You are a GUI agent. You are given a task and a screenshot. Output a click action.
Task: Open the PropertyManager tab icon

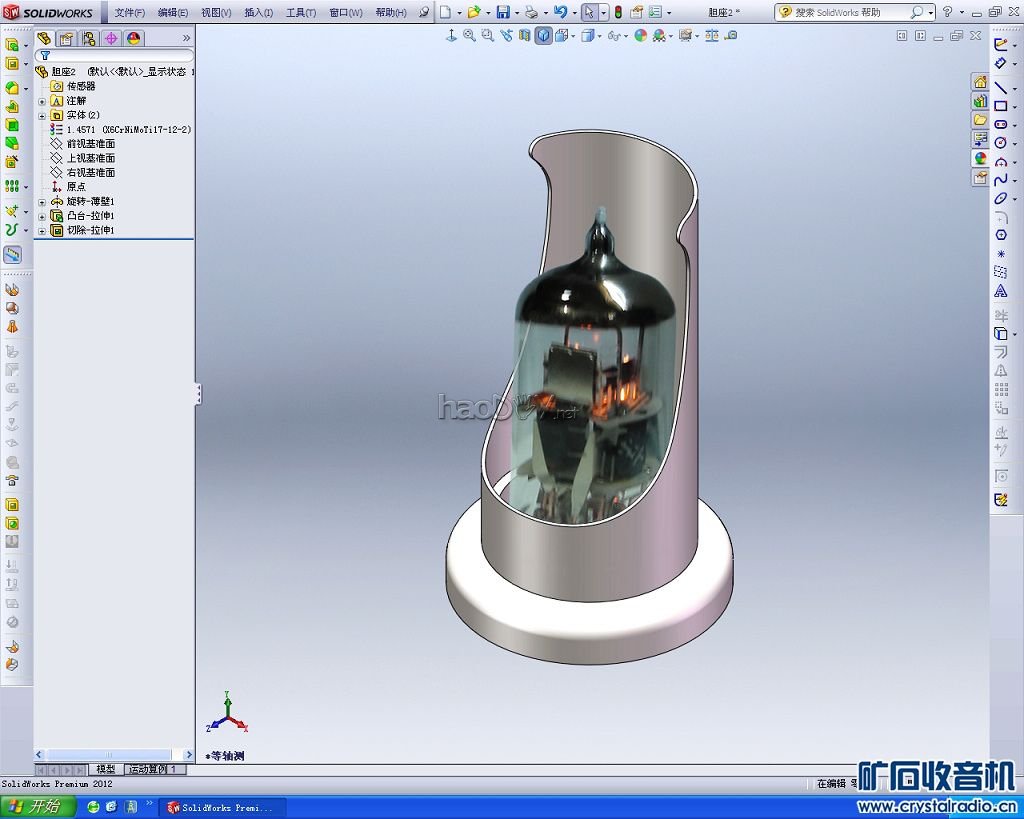click(66, 38)
